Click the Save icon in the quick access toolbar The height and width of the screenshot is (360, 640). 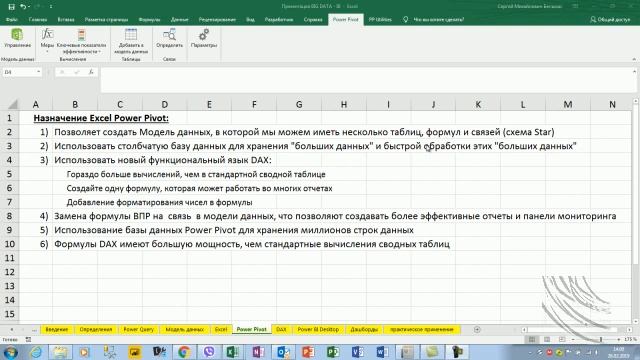click(x=11, y=7)
